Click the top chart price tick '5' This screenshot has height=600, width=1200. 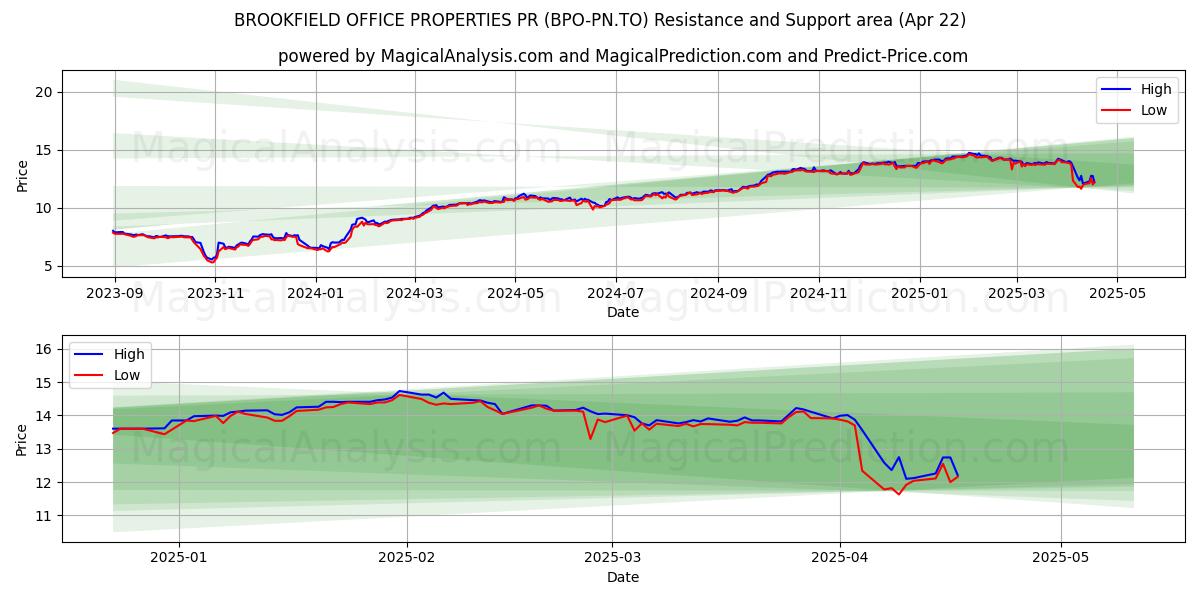point(51,266)
